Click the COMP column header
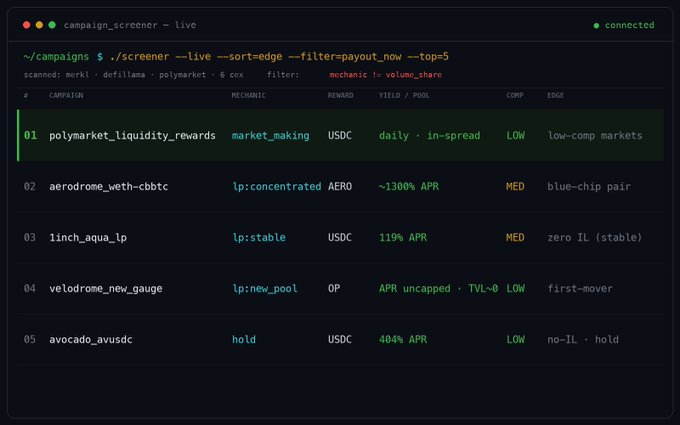680x425 pixels. tap(515, 95)
